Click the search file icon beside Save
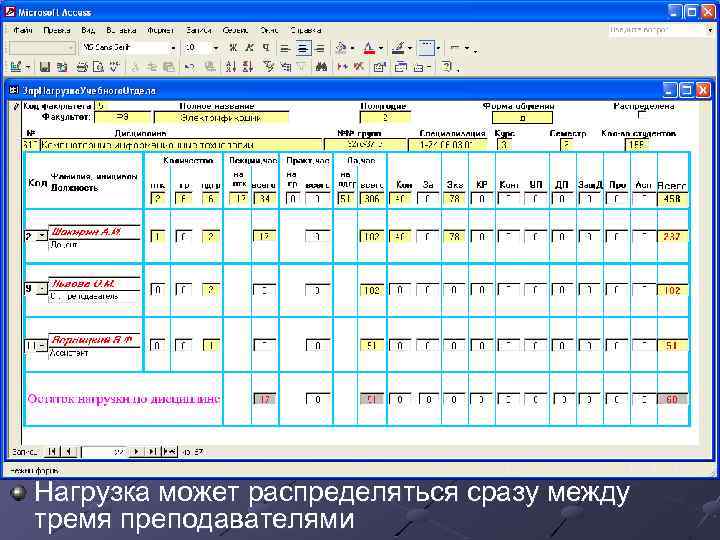The height and width of the screenshot is (540, 720). click(x=62, y=67)
